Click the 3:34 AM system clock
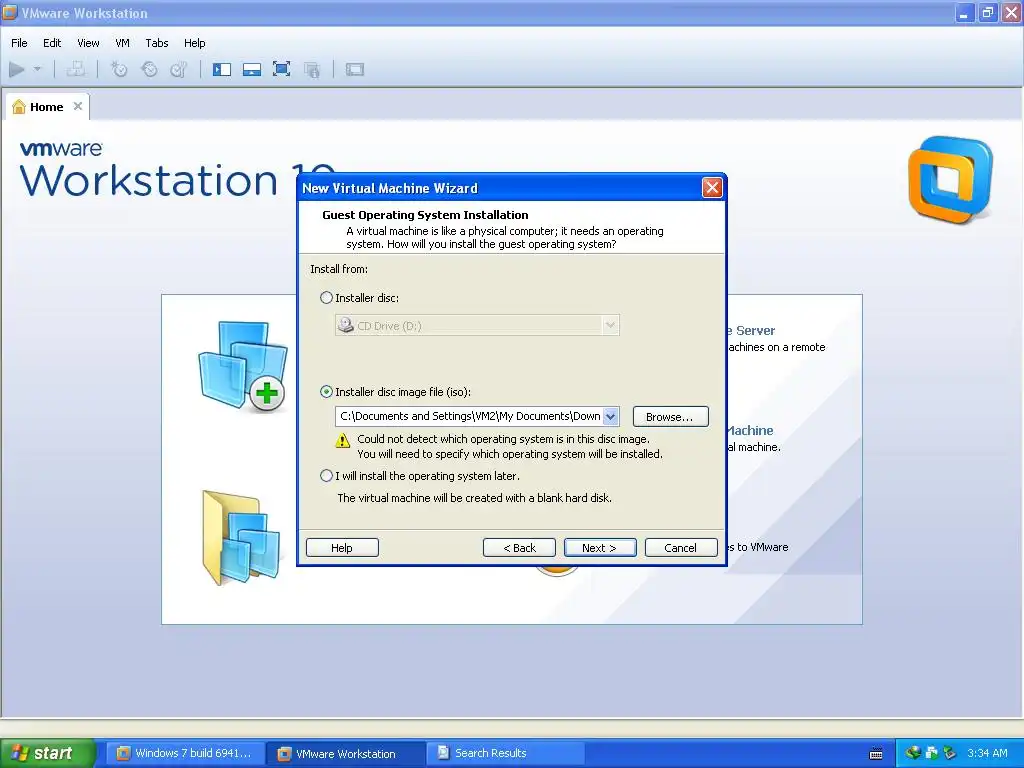The width and height of the screenshot is (1024, 768). [x=987, y=753]
